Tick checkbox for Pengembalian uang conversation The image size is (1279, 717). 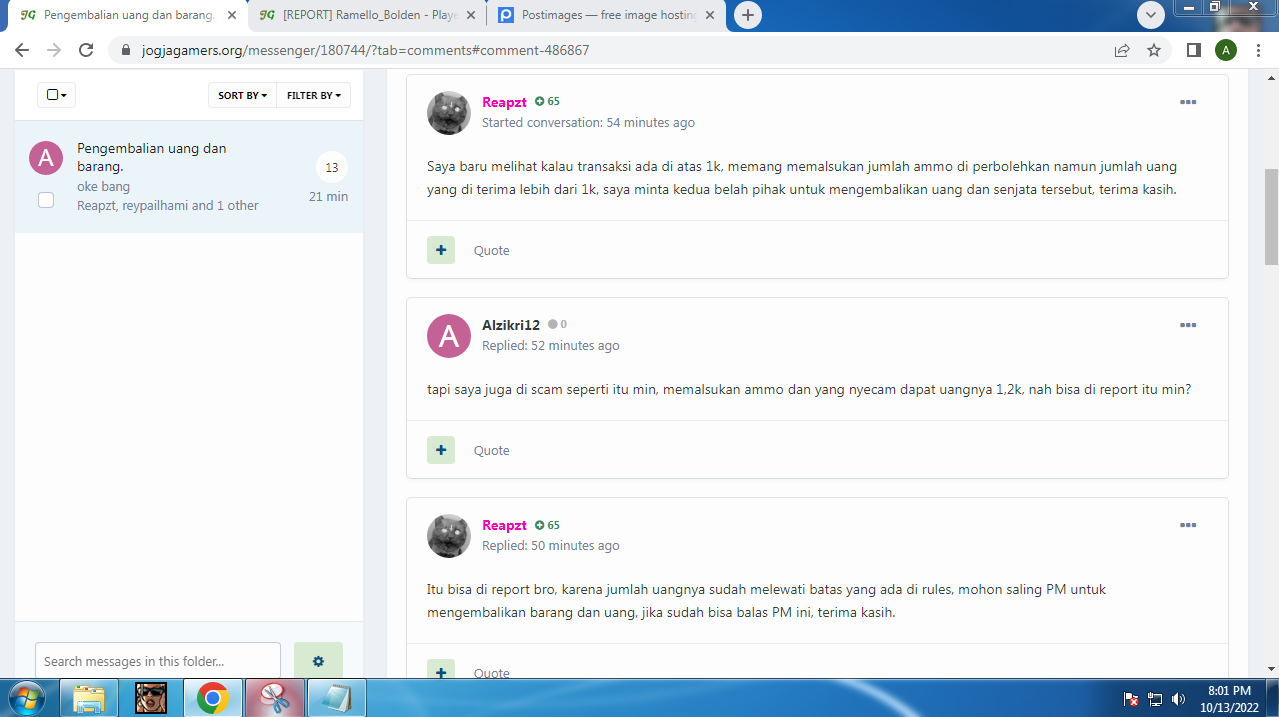click(x=46, y=200)
